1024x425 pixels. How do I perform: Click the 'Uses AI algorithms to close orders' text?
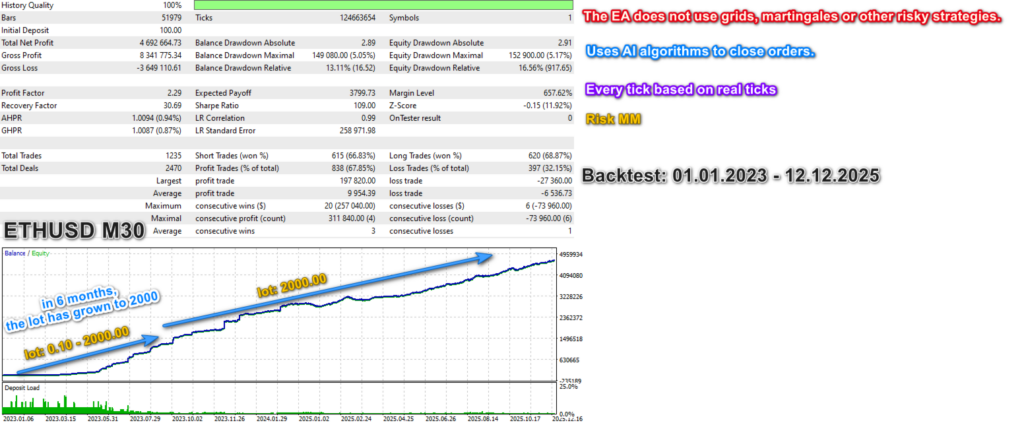[x=700, y=52]
